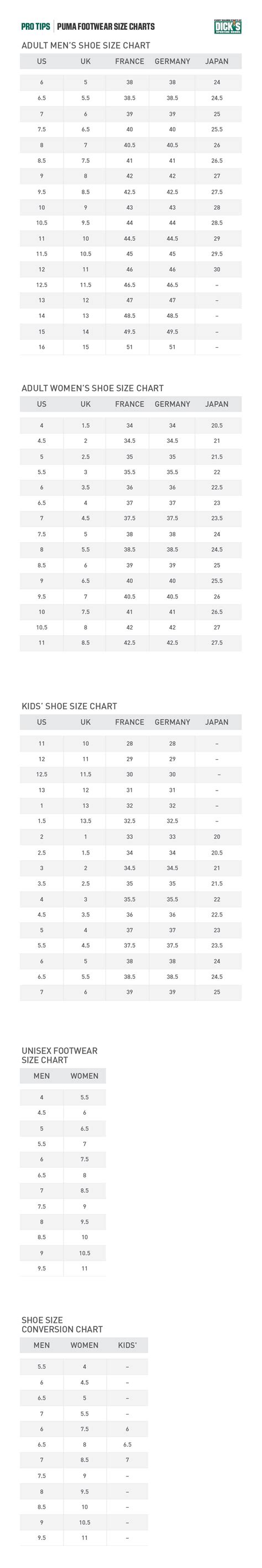
Task: Click the PRO TIPS header text
Action: [35, 27]
